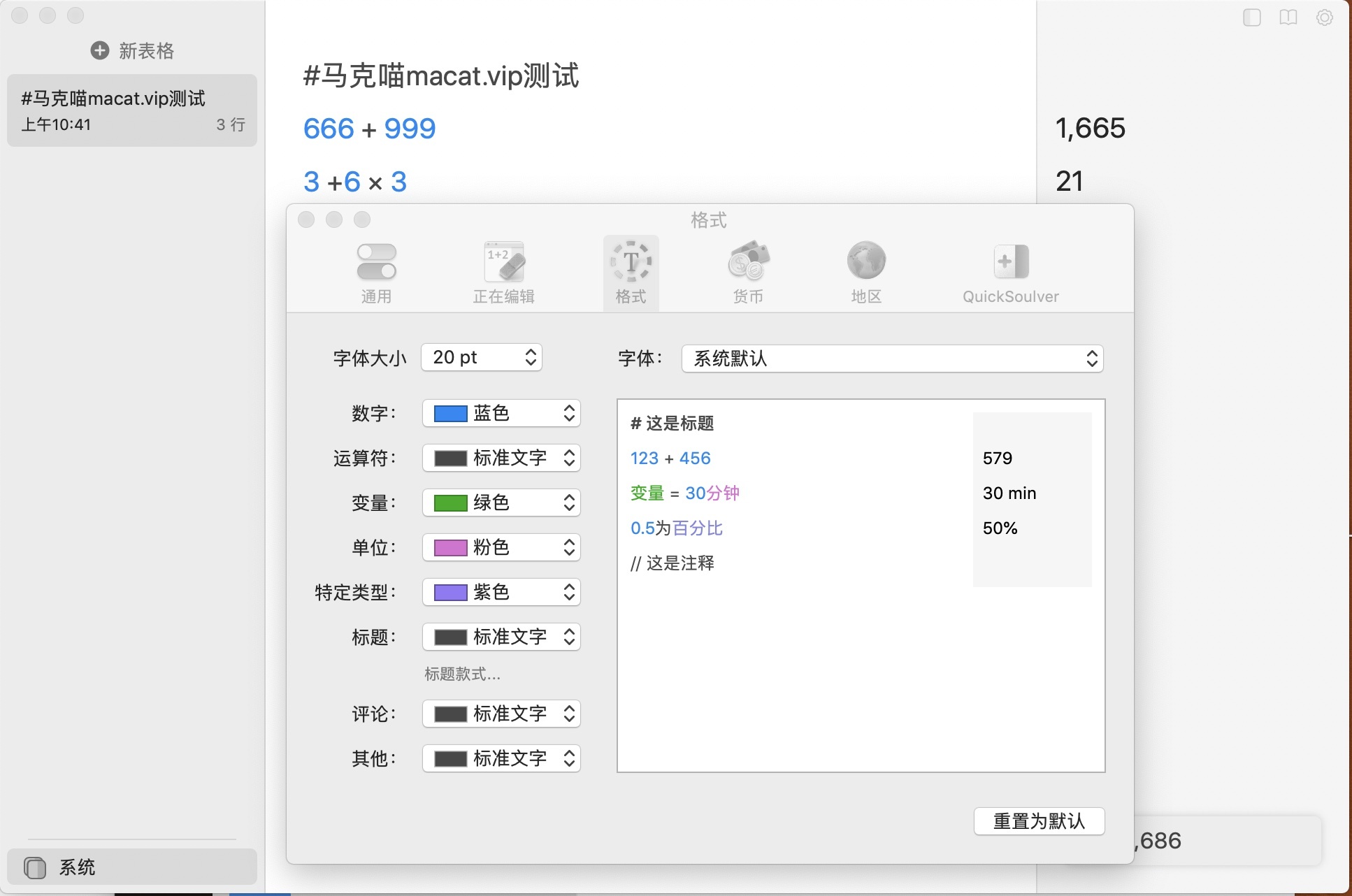Open the gear settings icon at top right
The image size is (1352, 896).
(1325, 17)
